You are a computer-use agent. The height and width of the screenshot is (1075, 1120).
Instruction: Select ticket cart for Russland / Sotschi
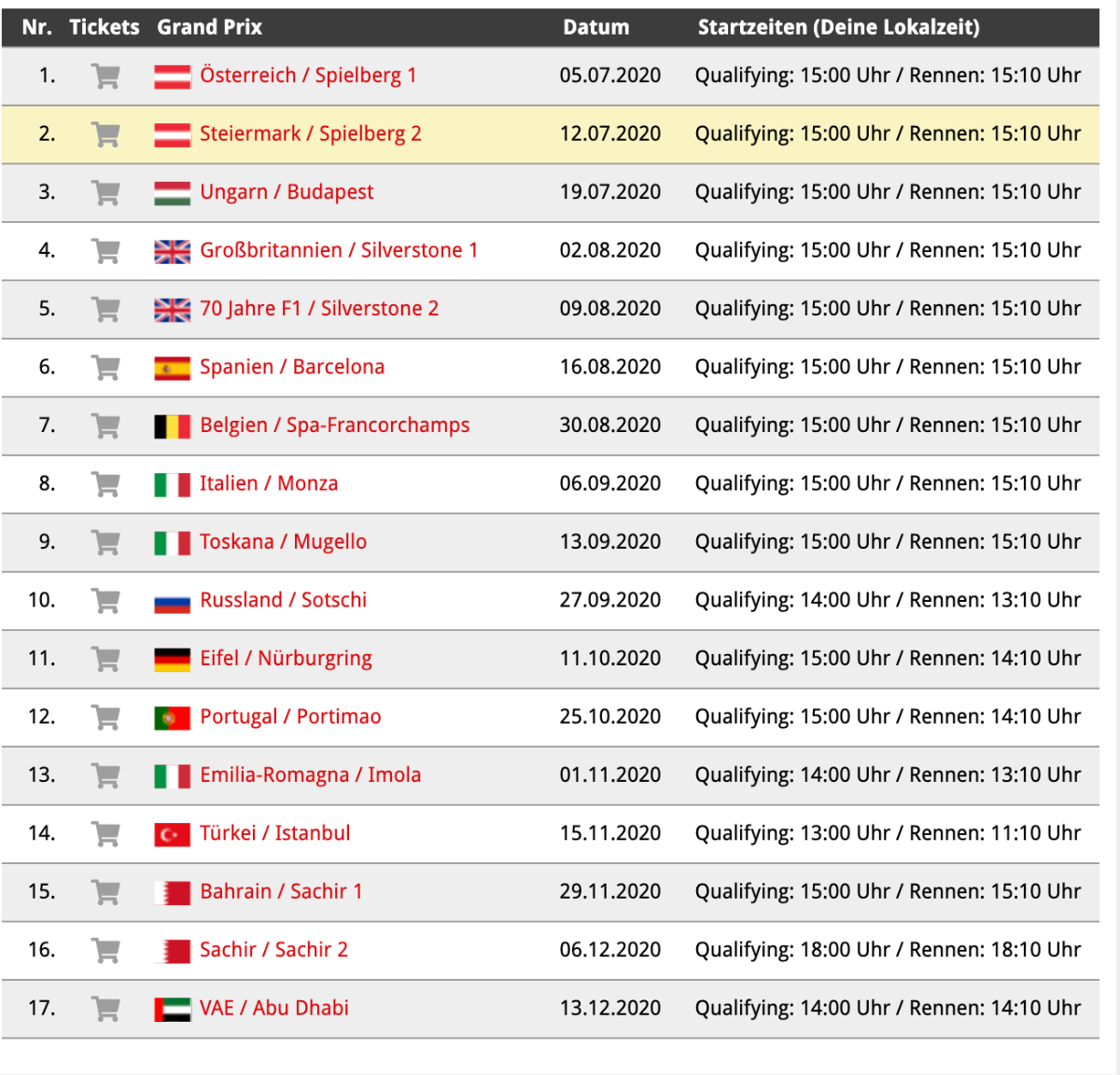click(x=105, y=601)
